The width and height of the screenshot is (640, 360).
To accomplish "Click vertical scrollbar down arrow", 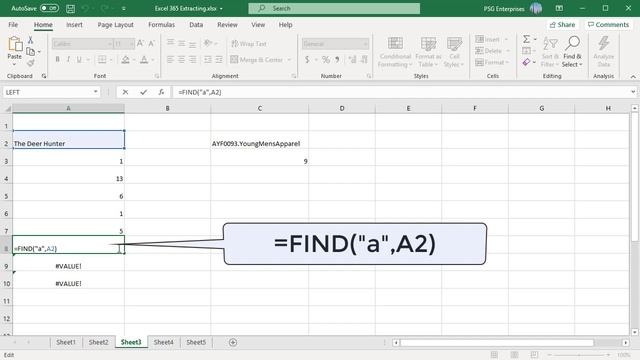I will [634, 332].
